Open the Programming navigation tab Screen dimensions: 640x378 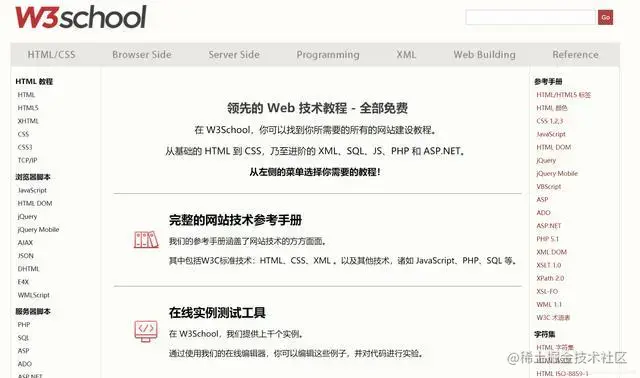click(328, 55)
